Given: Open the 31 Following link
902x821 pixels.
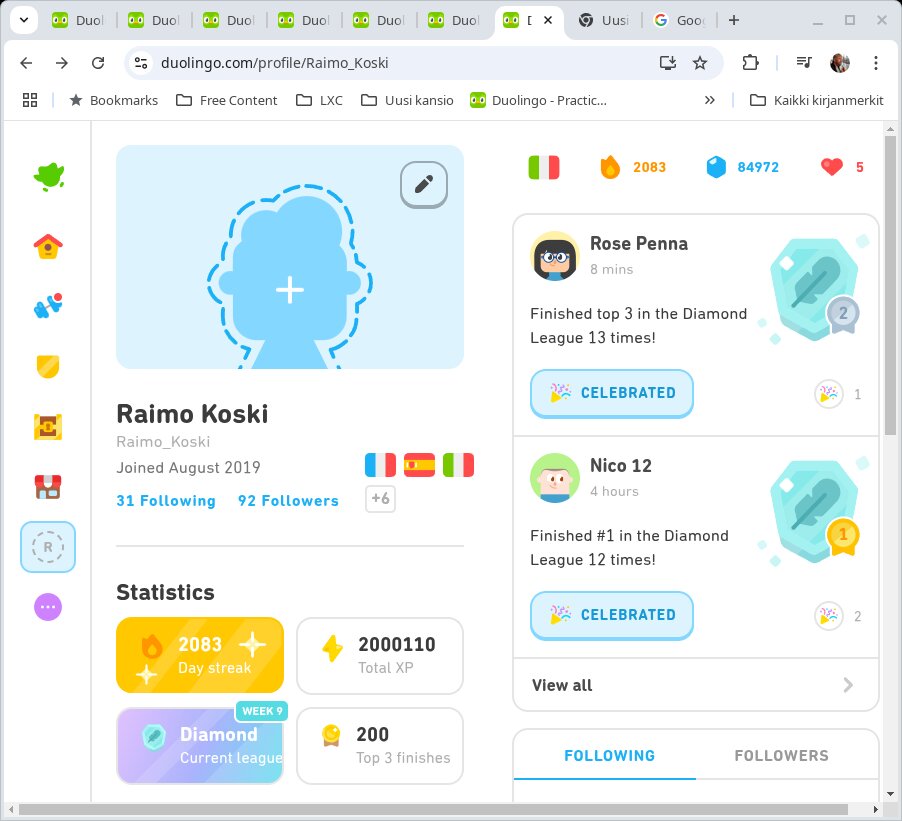Looking at the screenshot, I should tap(166, 501).
